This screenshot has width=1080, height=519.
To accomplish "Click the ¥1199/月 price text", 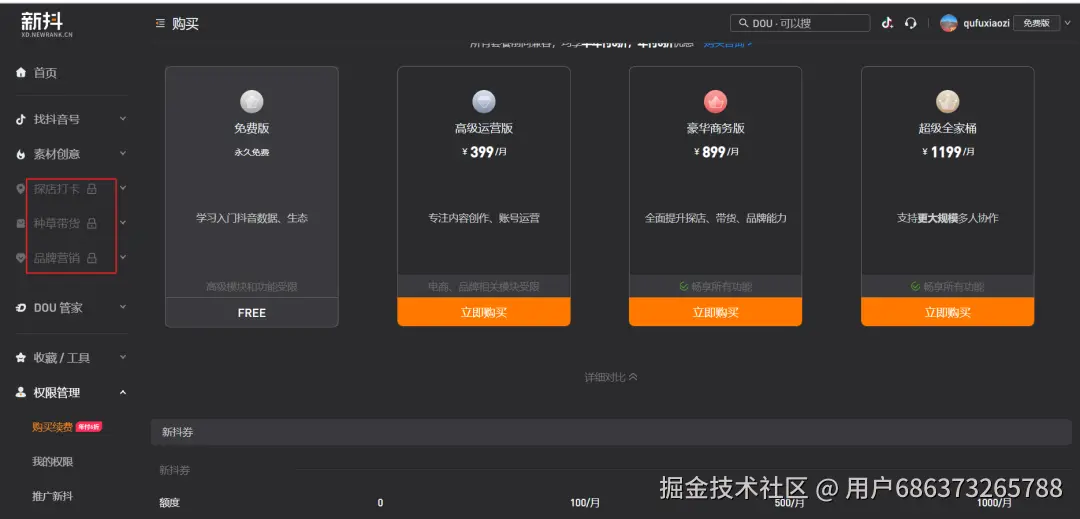I will tap(947, 152).
